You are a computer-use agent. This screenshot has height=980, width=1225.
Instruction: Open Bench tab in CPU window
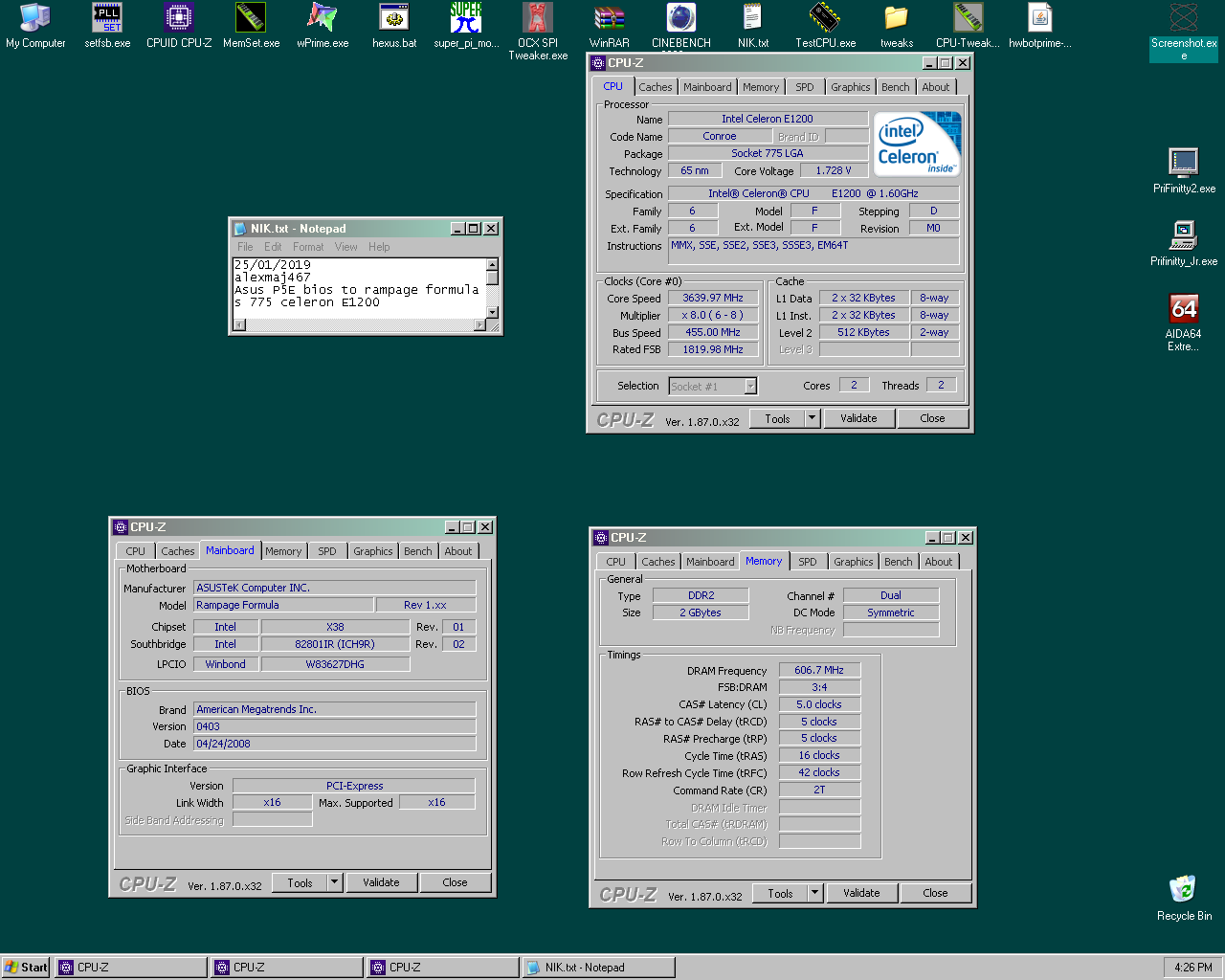point(896,87)
